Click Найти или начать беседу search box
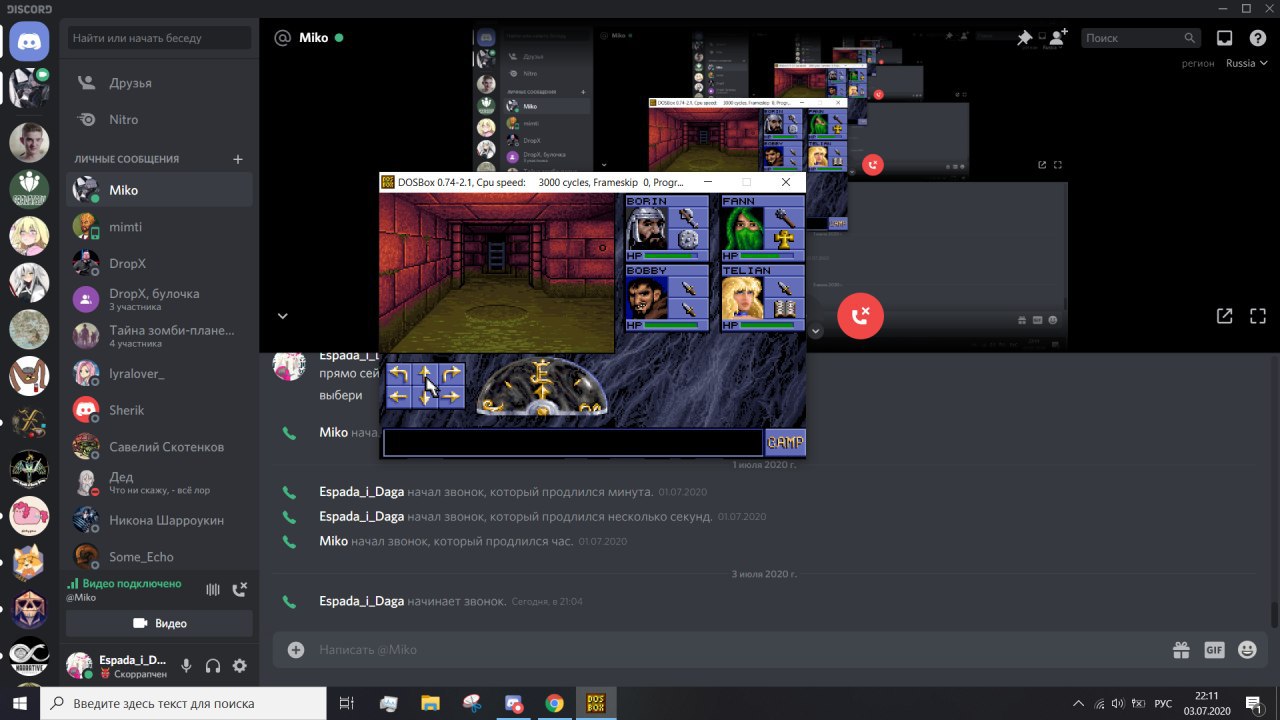This screenshot has width=1280, height=720. pos(159,38)
